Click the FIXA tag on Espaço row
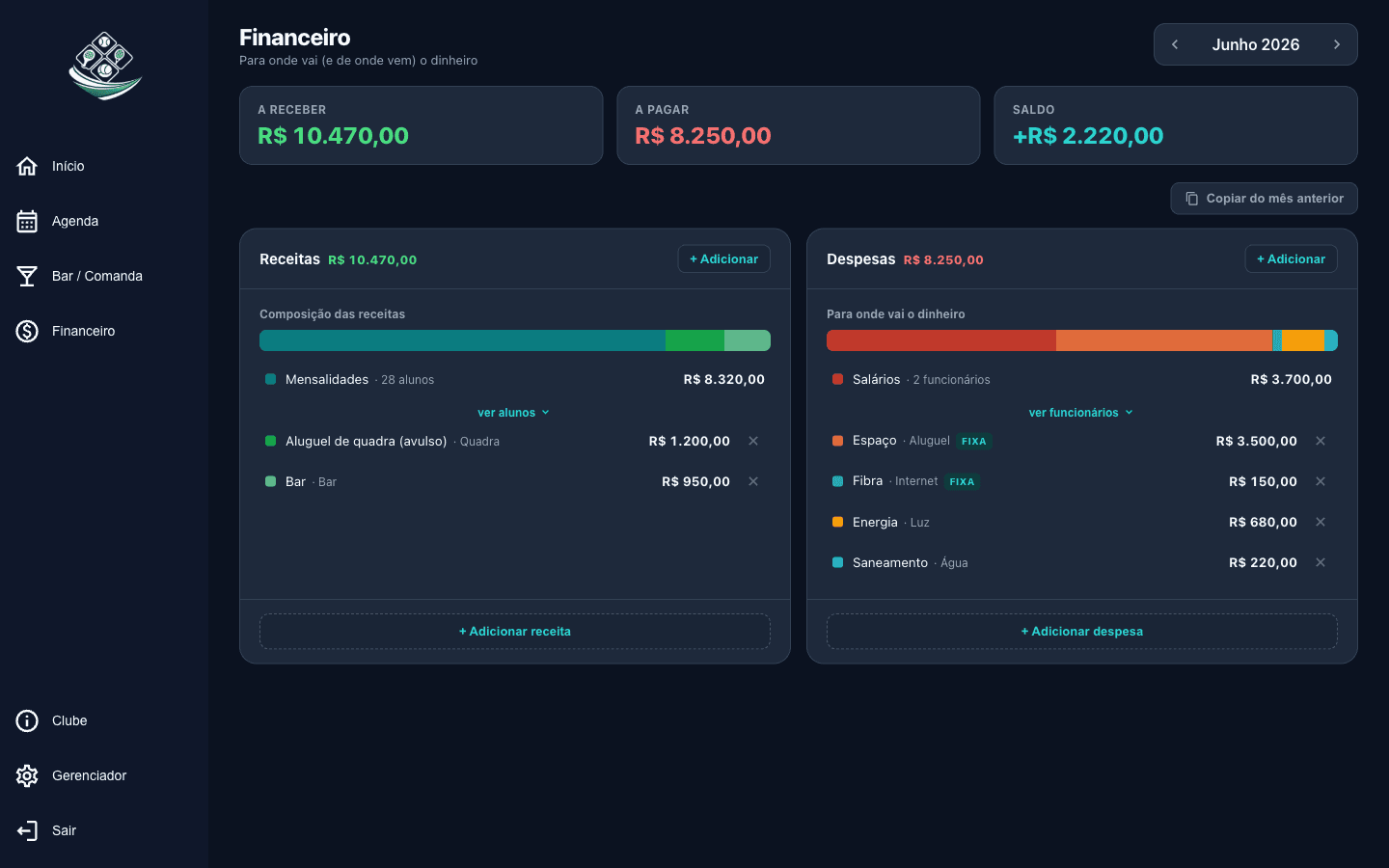 pyautogui.click(x=974, y=441)
